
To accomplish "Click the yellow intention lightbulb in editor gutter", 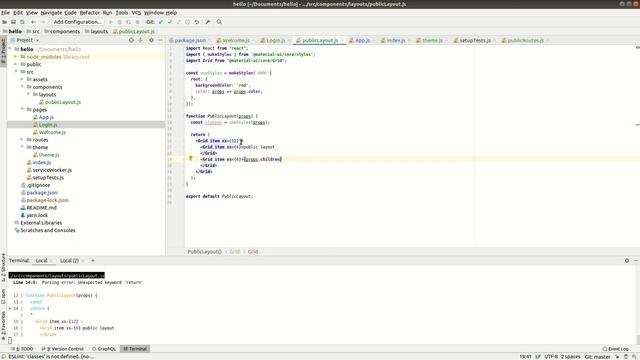I will coord(190,158).
